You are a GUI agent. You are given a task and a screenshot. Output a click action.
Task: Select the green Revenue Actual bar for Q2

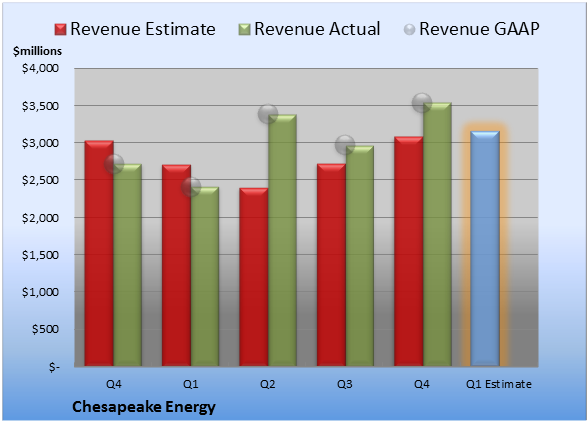282,240
